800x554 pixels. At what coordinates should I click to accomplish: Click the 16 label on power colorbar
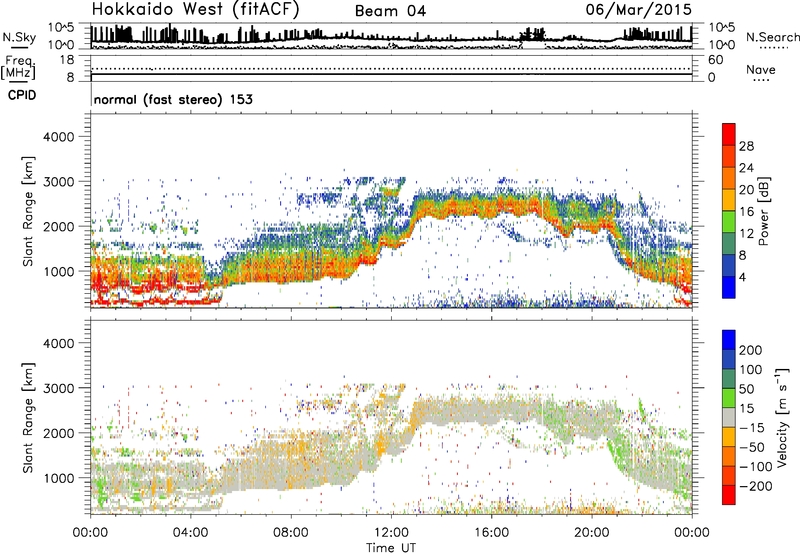point(746,212)
